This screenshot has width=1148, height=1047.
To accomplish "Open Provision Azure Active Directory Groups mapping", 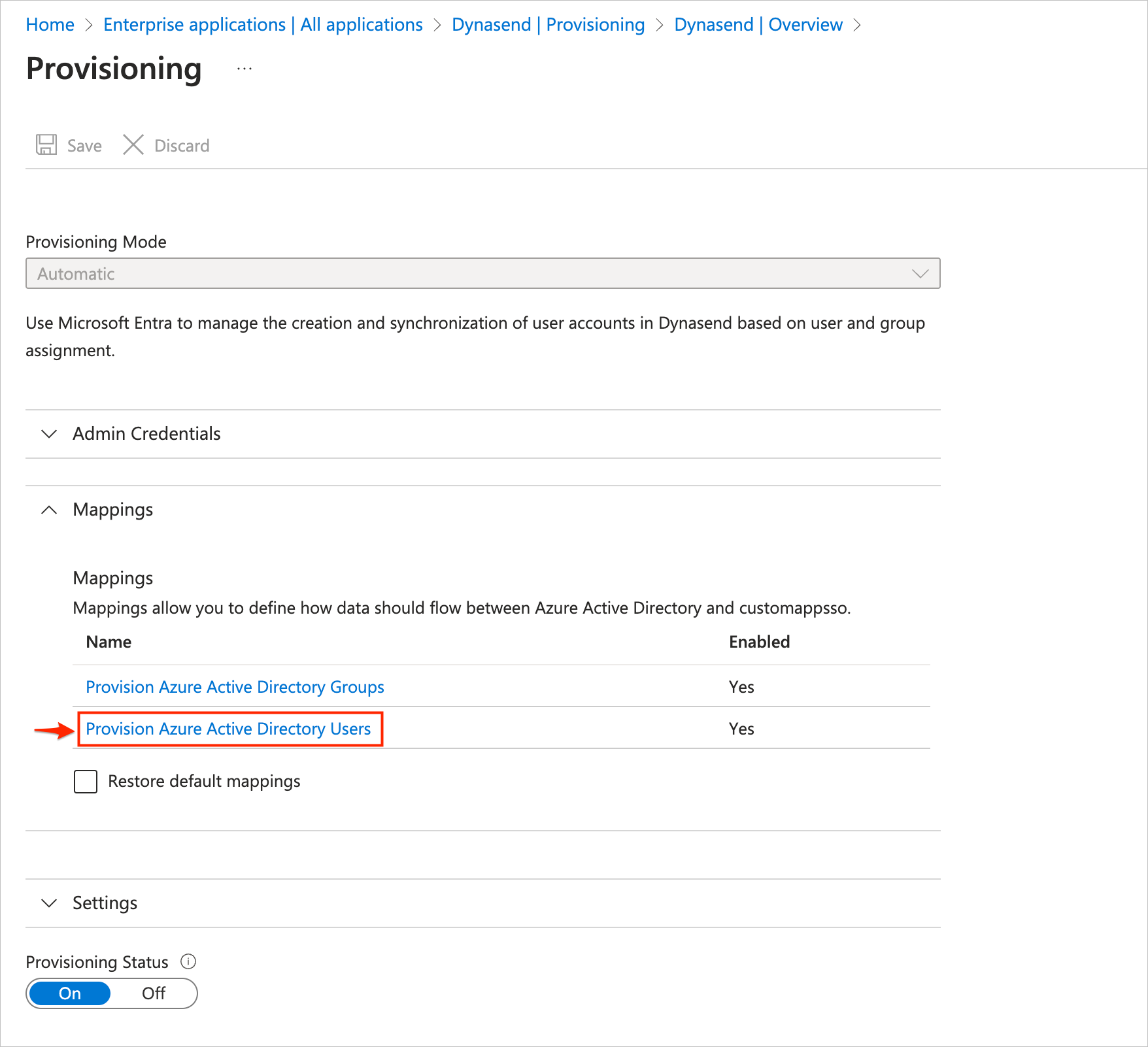I will coord(235,687).
